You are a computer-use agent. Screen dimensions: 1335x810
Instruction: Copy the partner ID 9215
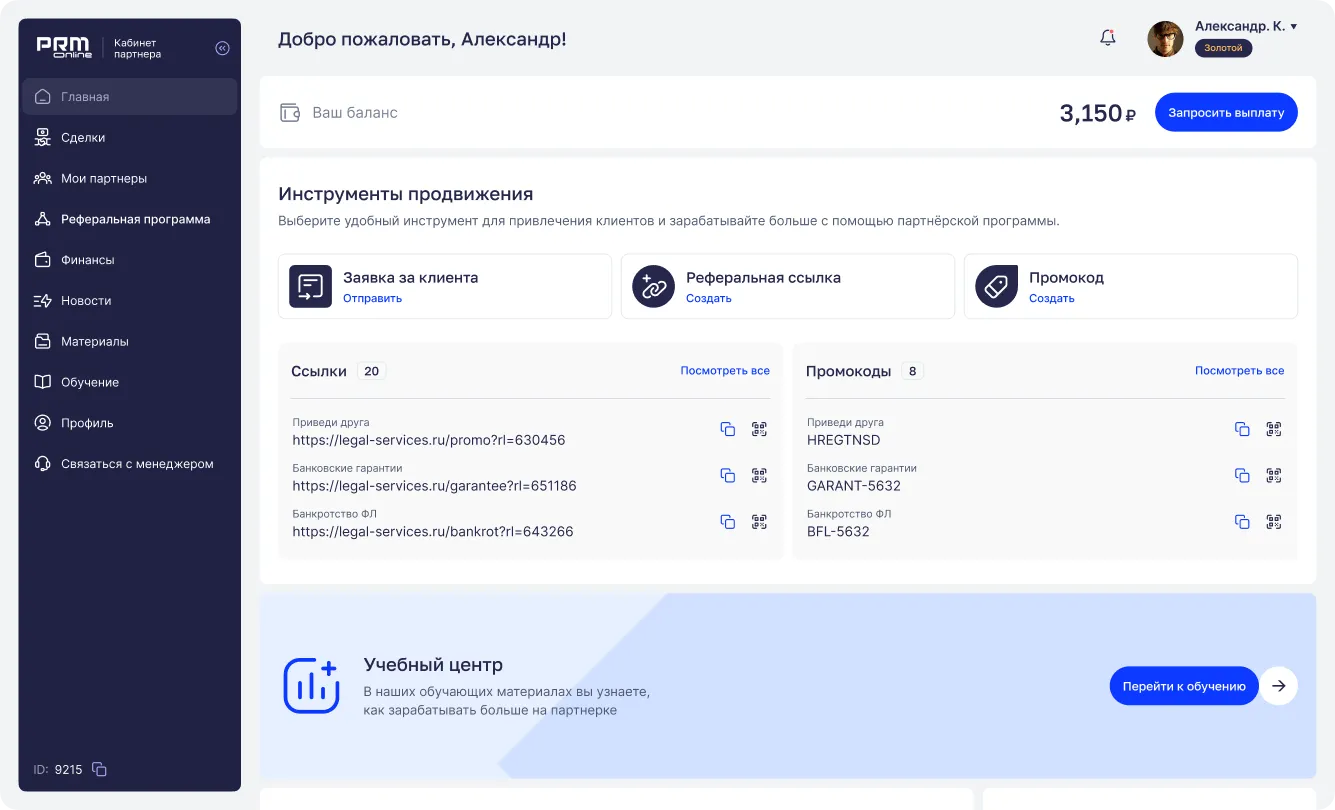pos(99,769)
